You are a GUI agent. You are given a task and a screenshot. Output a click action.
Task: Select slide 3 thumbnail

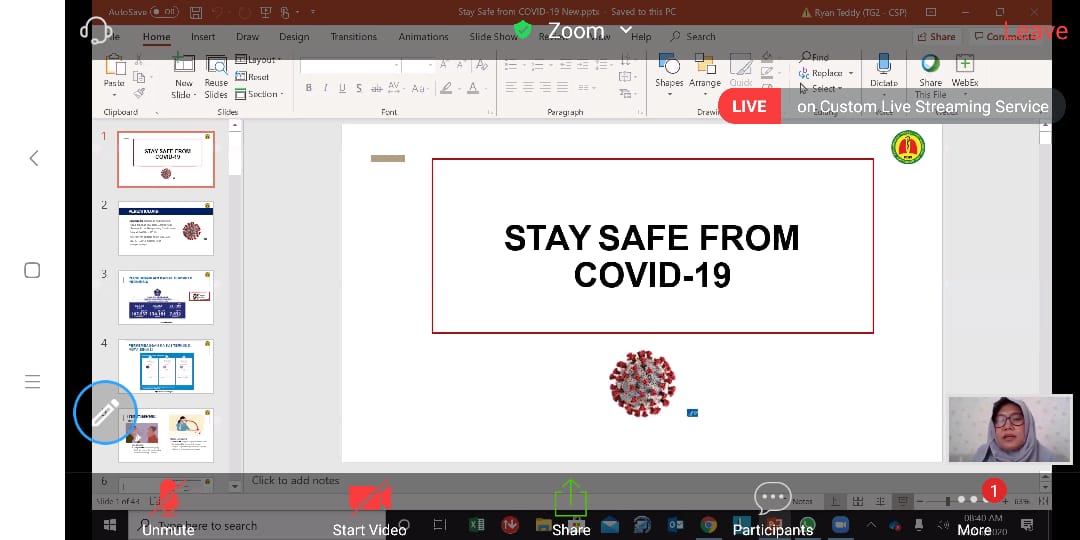click(166, 298)
